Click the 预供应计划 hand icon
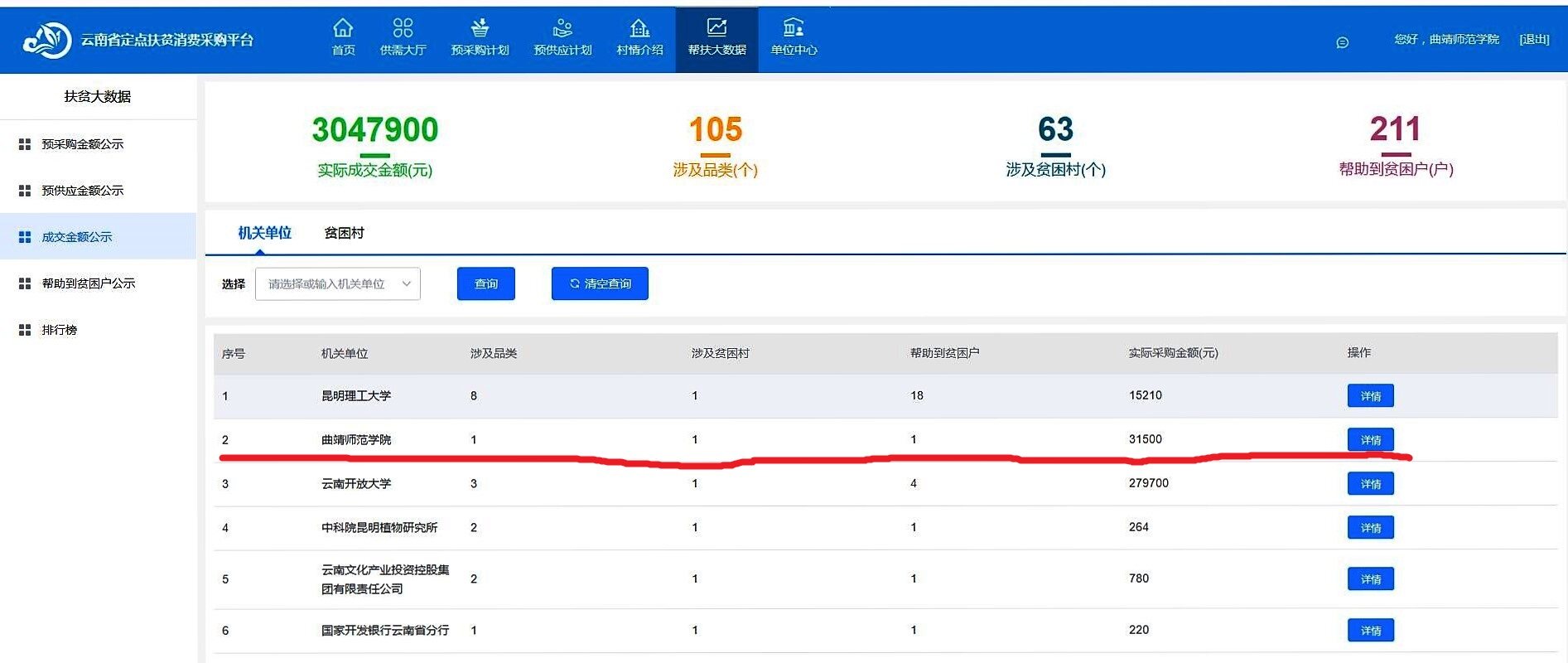Screen dimensions: 1568x663 pos(562,28)
